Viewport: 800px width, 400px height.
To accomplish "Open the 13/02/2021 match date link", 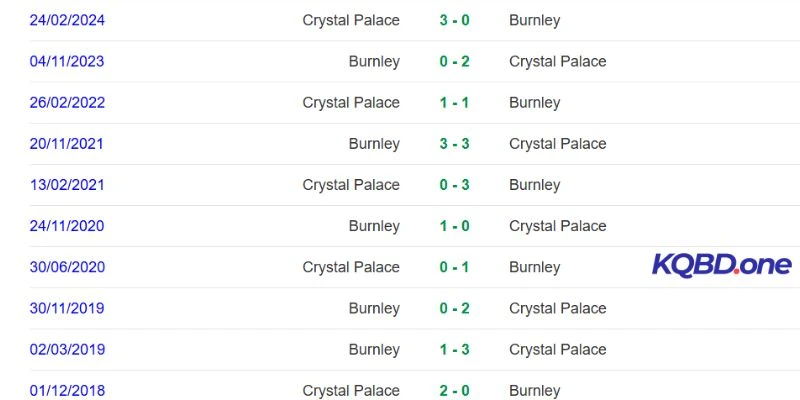I will tap(67, 185).
